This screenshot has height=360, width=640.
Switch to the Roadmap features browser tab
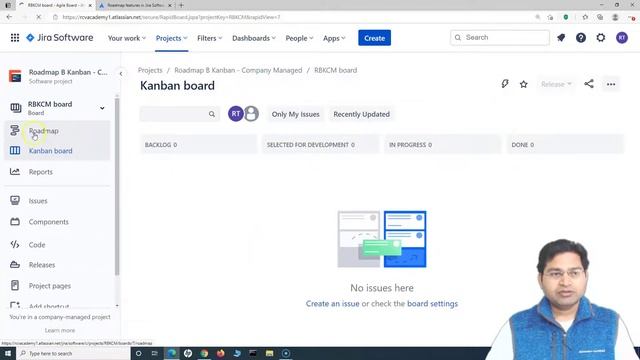(x=136, y=5)
